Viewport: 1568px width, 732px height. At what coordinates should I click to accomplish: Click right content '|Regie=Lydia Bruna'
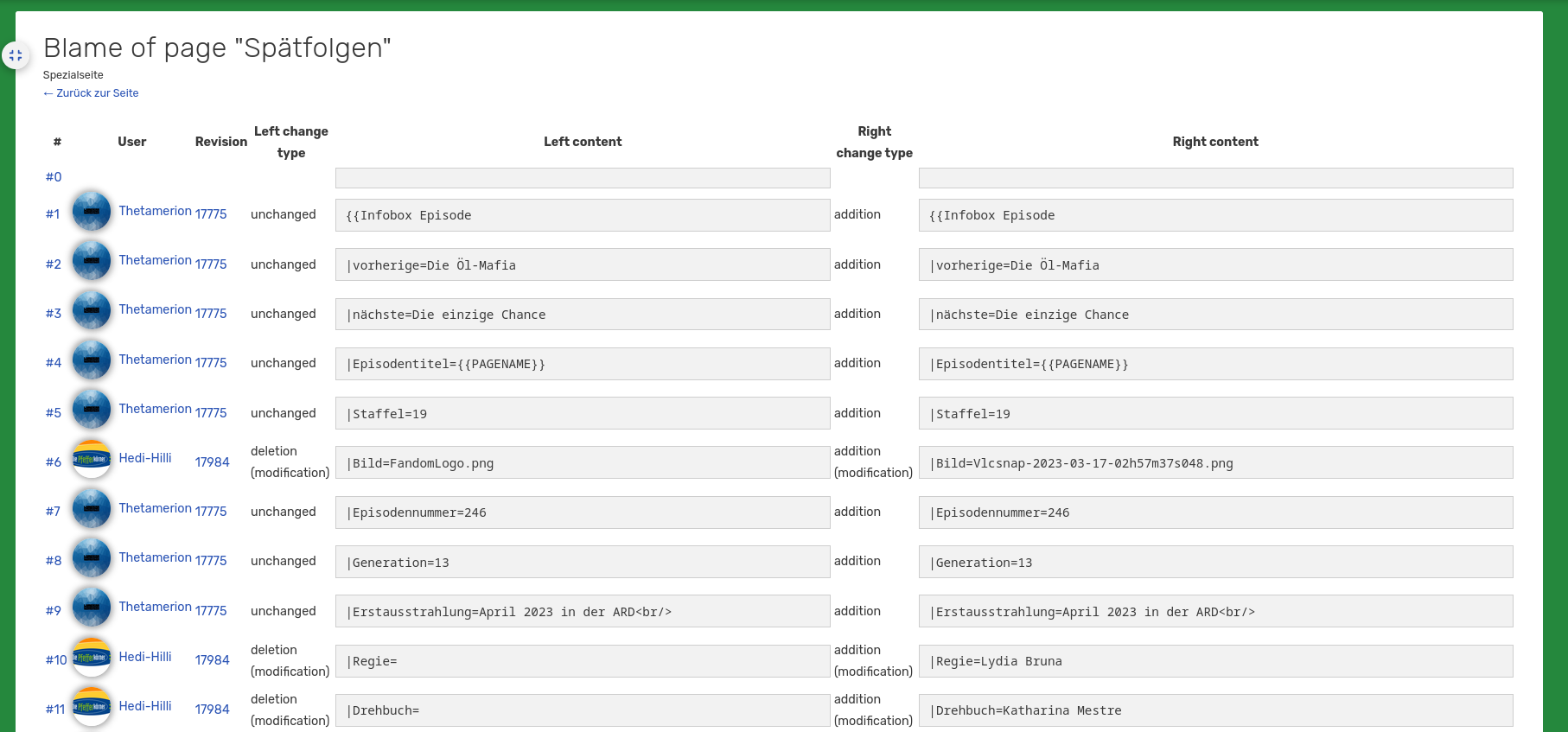point(1215,661)
